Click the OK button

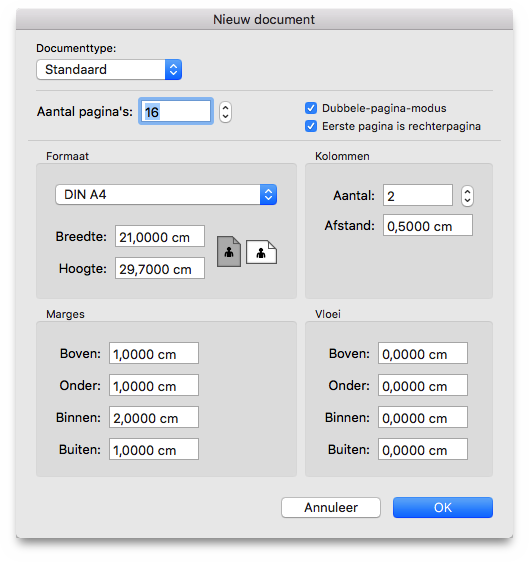[x=443, y=507]
